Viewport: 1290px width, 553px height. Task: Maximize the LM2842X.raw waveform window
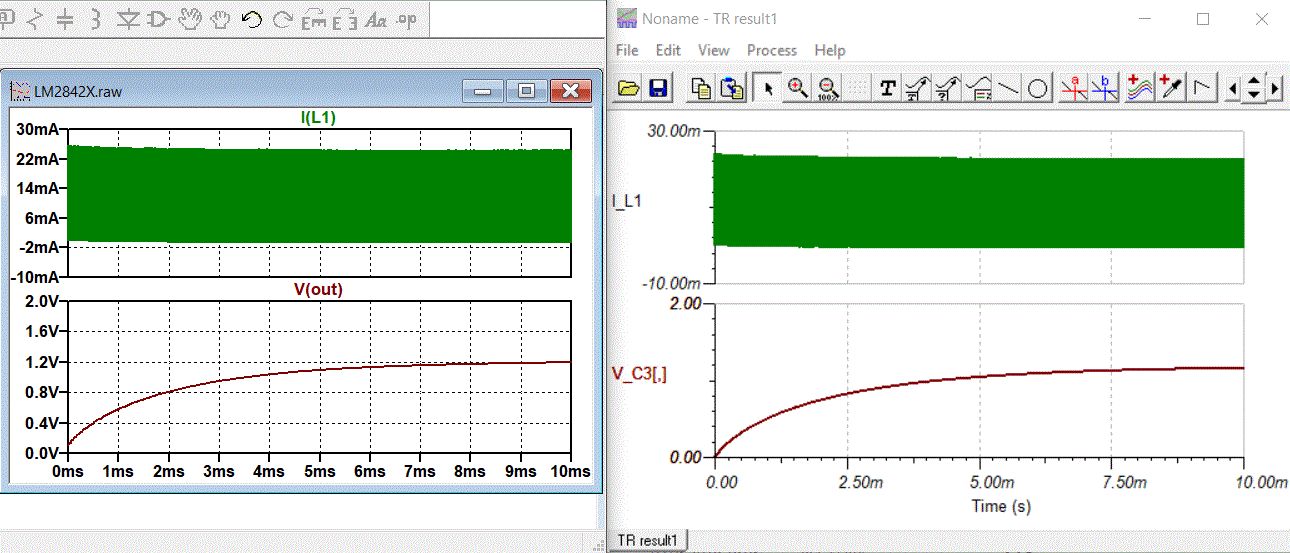[x=526, y=91]
